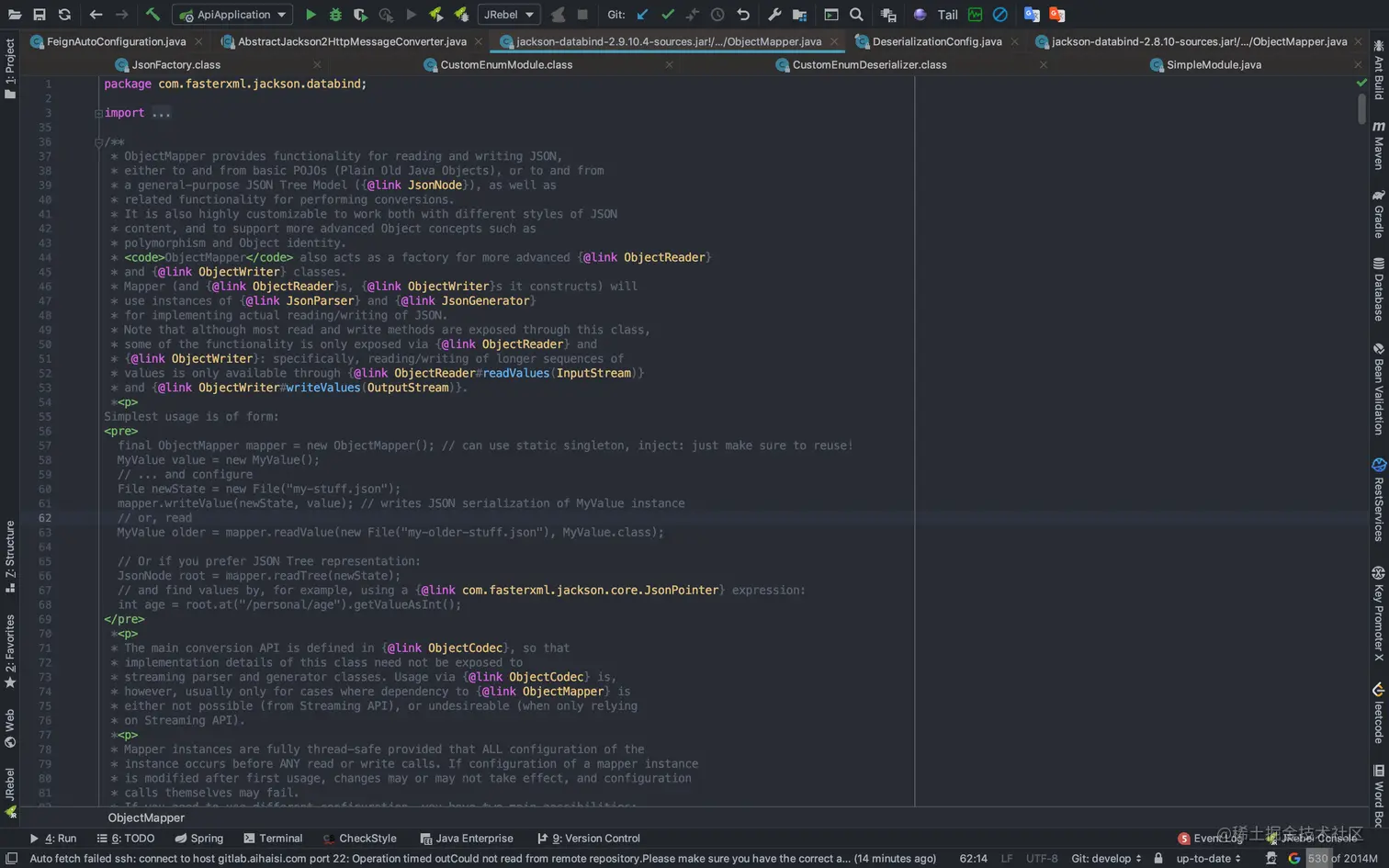Open the Version Control tool window
The width and height of the screenshot is (1389, 868).
pyautogui.click(x=588, y=839)
